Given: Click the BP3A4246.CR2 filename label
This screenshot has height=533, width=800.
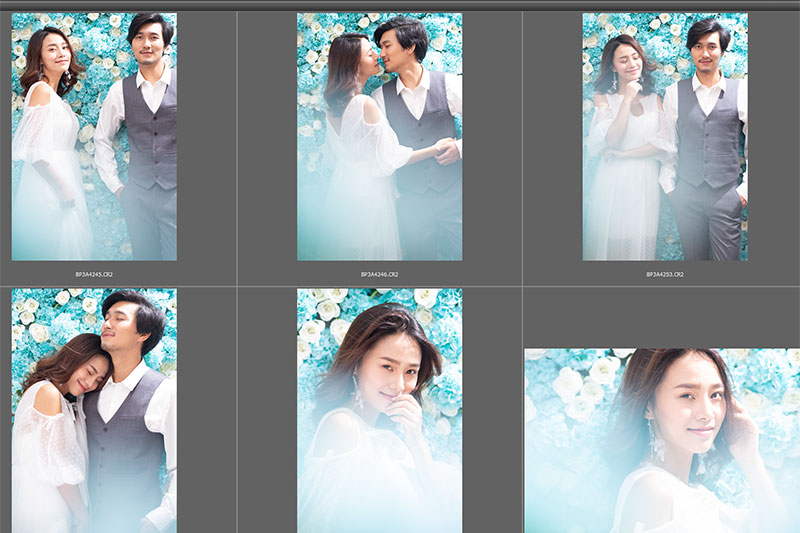Looking at the screenshot, I should tap(380, 274).
